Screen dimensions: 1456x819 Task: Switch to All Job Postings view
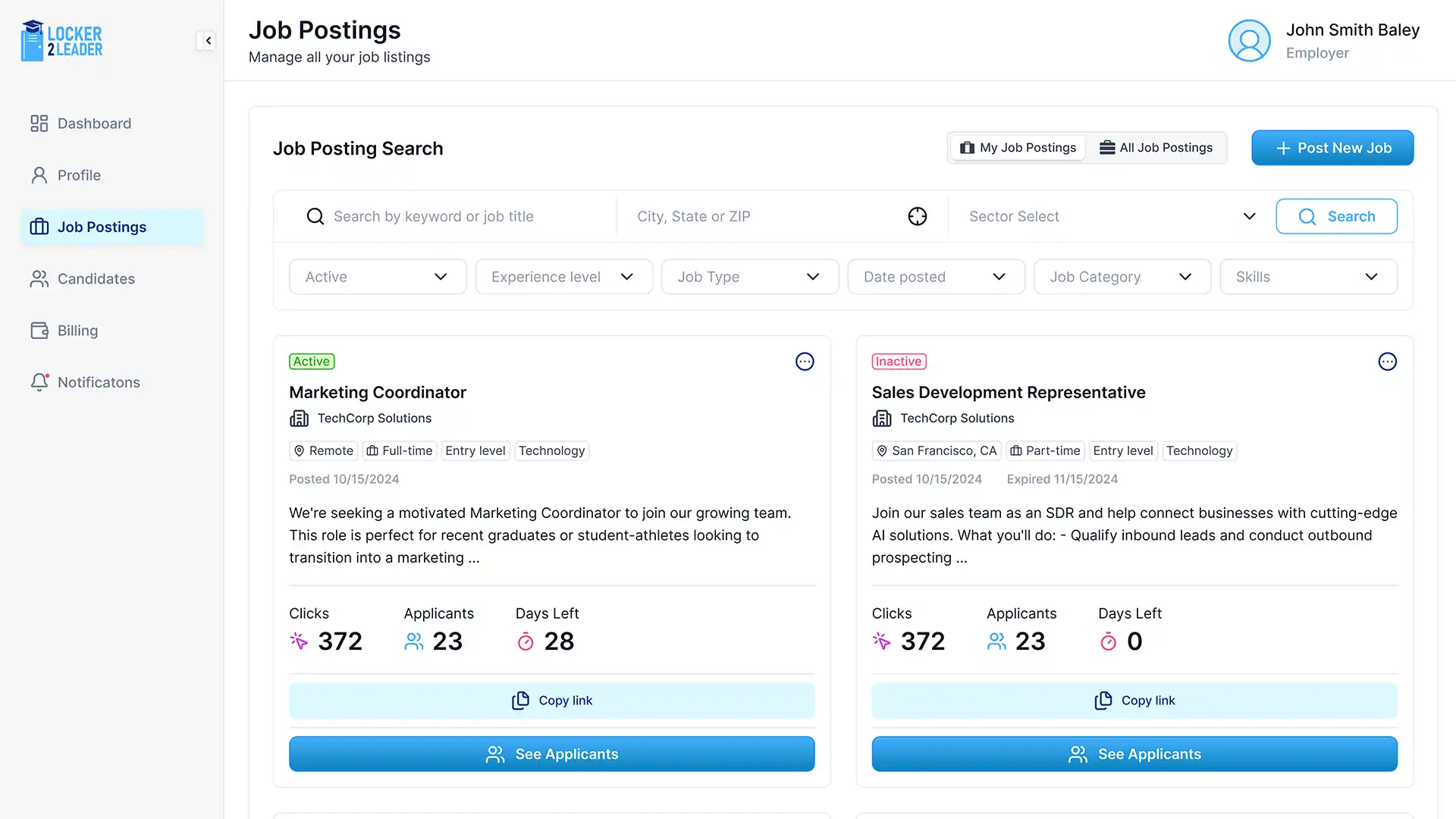tap(1156, 148)
